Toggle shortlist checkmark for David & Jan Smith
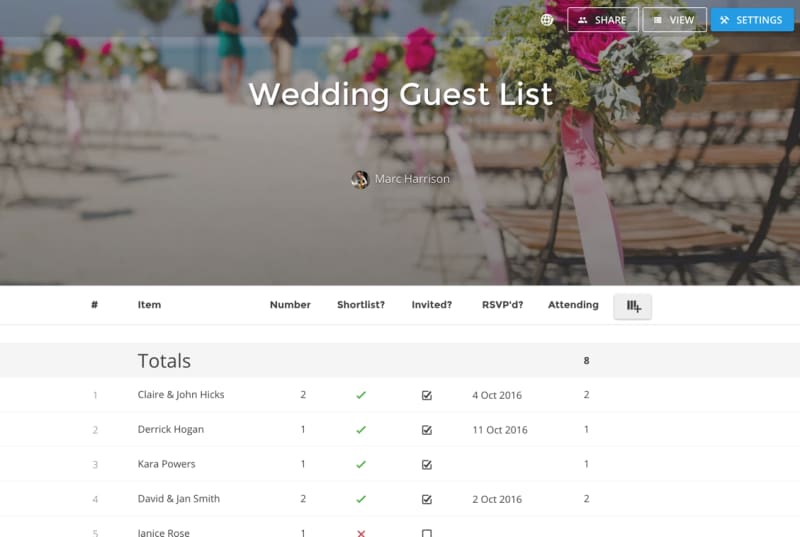 [x=361, y=499]
